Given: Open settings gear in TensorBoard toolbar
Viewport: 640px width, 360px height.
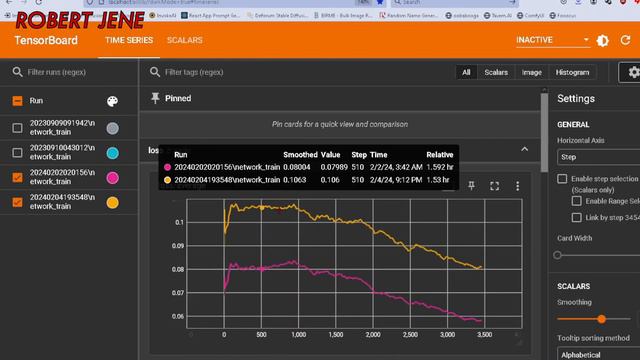Looking at the screenshot, I should (633, 72).
